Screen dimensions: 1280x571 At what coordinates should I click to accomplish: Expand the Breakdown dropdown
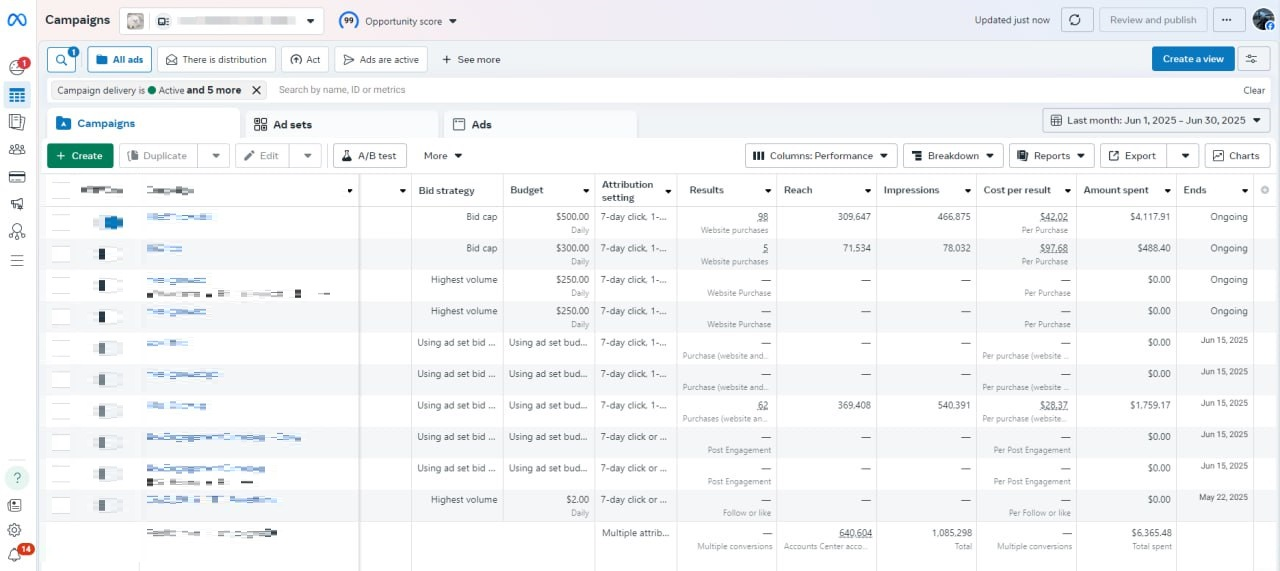(953, 156)
